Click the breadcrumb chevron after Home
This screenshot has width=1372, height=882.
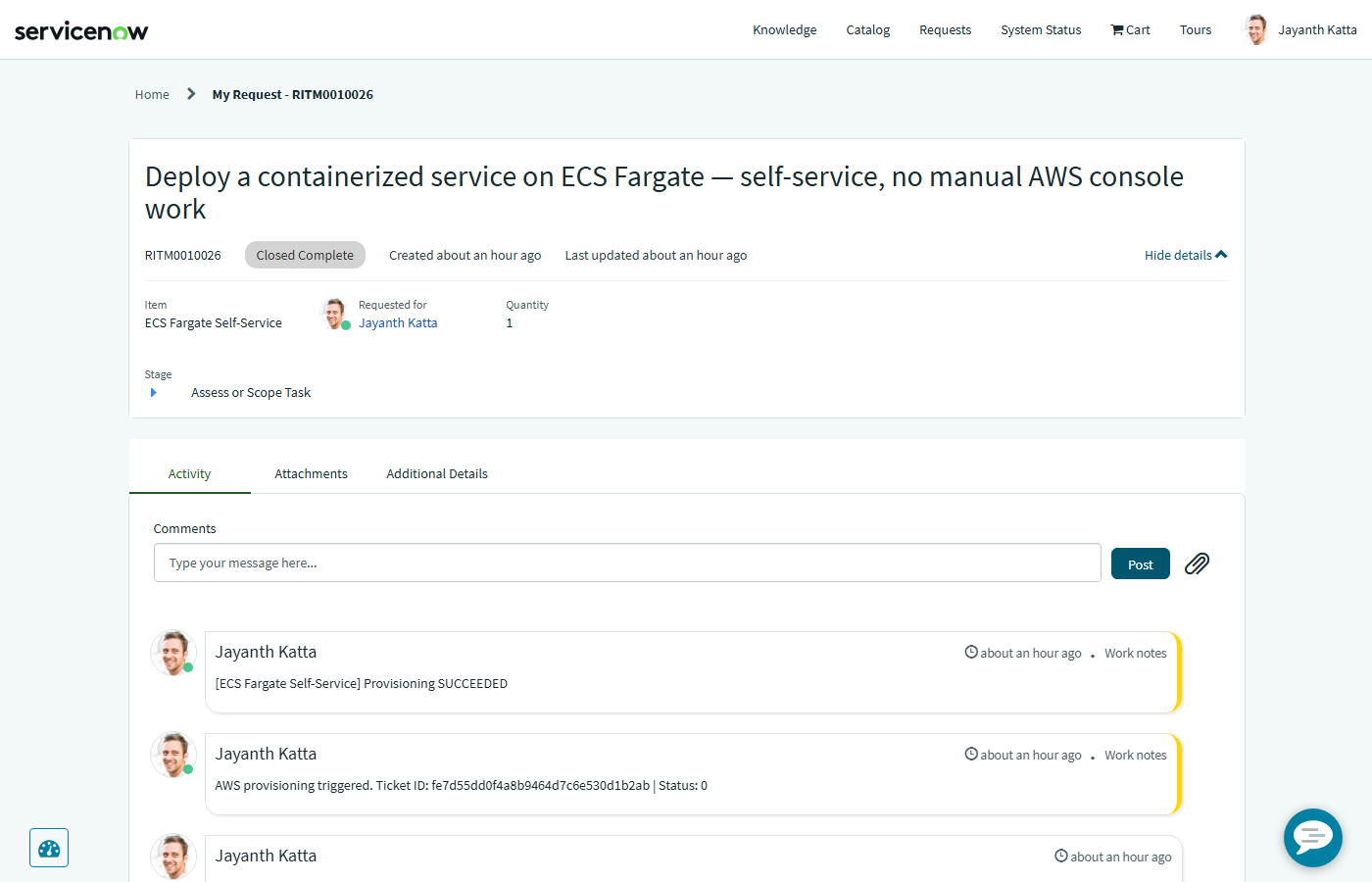[x=191, y=94]
